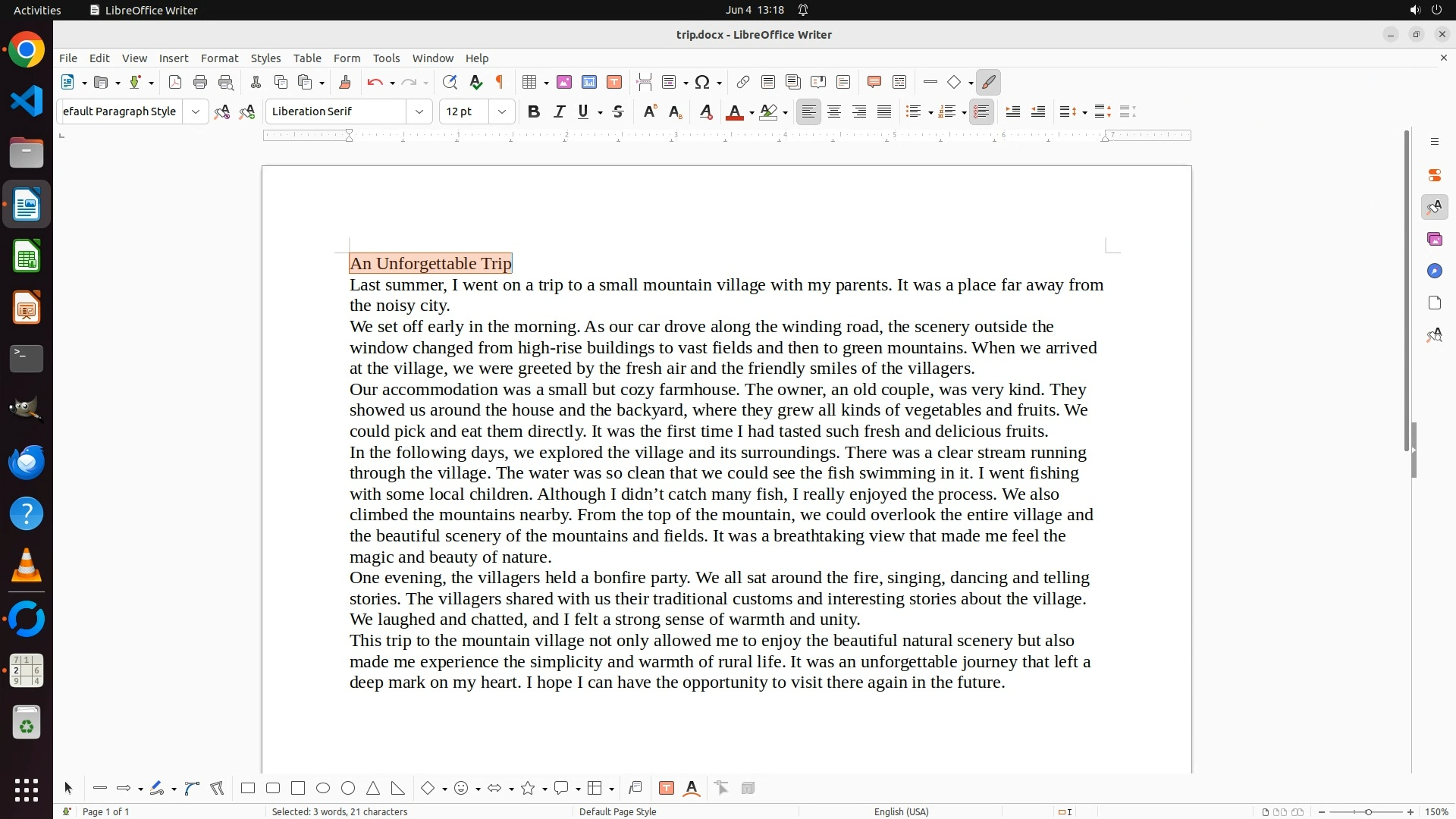This screenshot has height=819, width=1456.
Task: Click the Export as PDF icon
Action: click(175, 82)
